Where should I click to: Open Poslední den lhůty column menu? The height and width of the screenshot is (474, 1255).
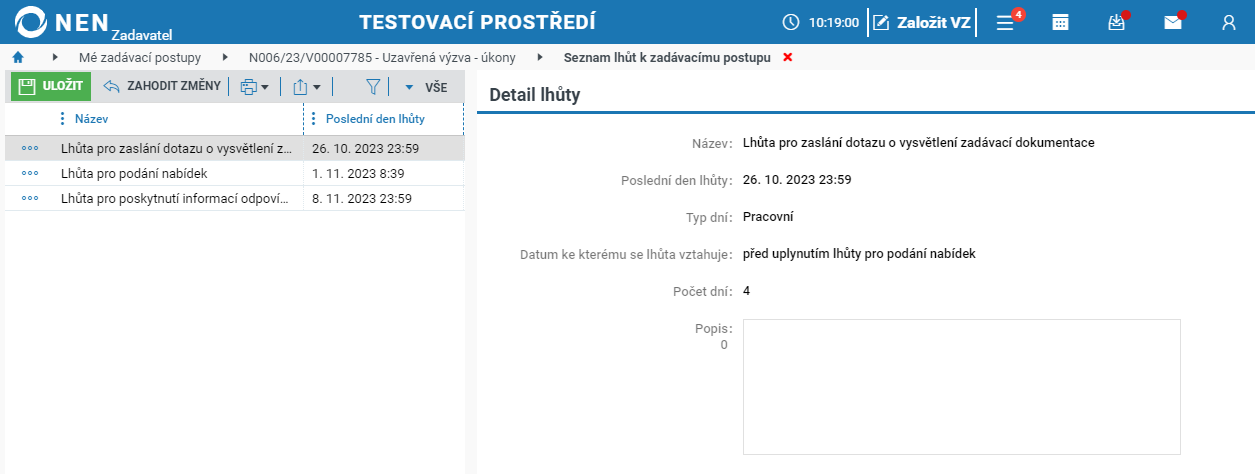click(x=315, y=119)
